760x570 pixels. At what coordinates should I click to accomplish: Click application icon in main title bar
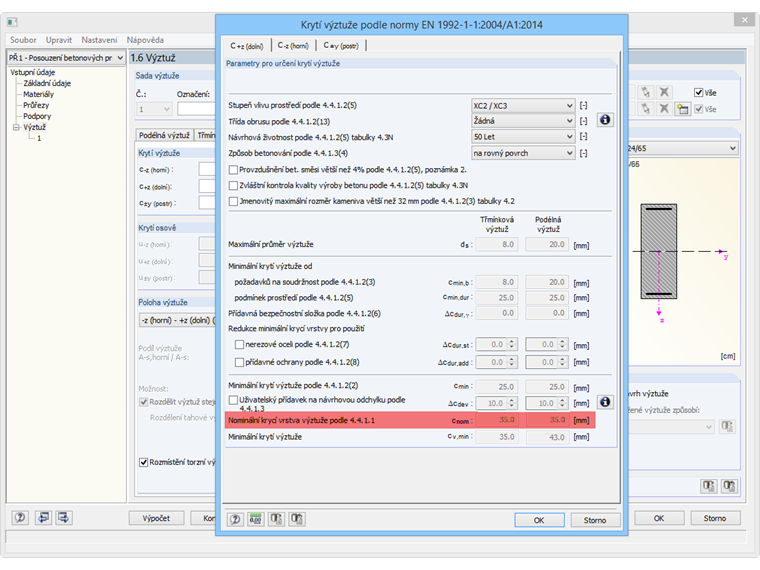[12, 22]
